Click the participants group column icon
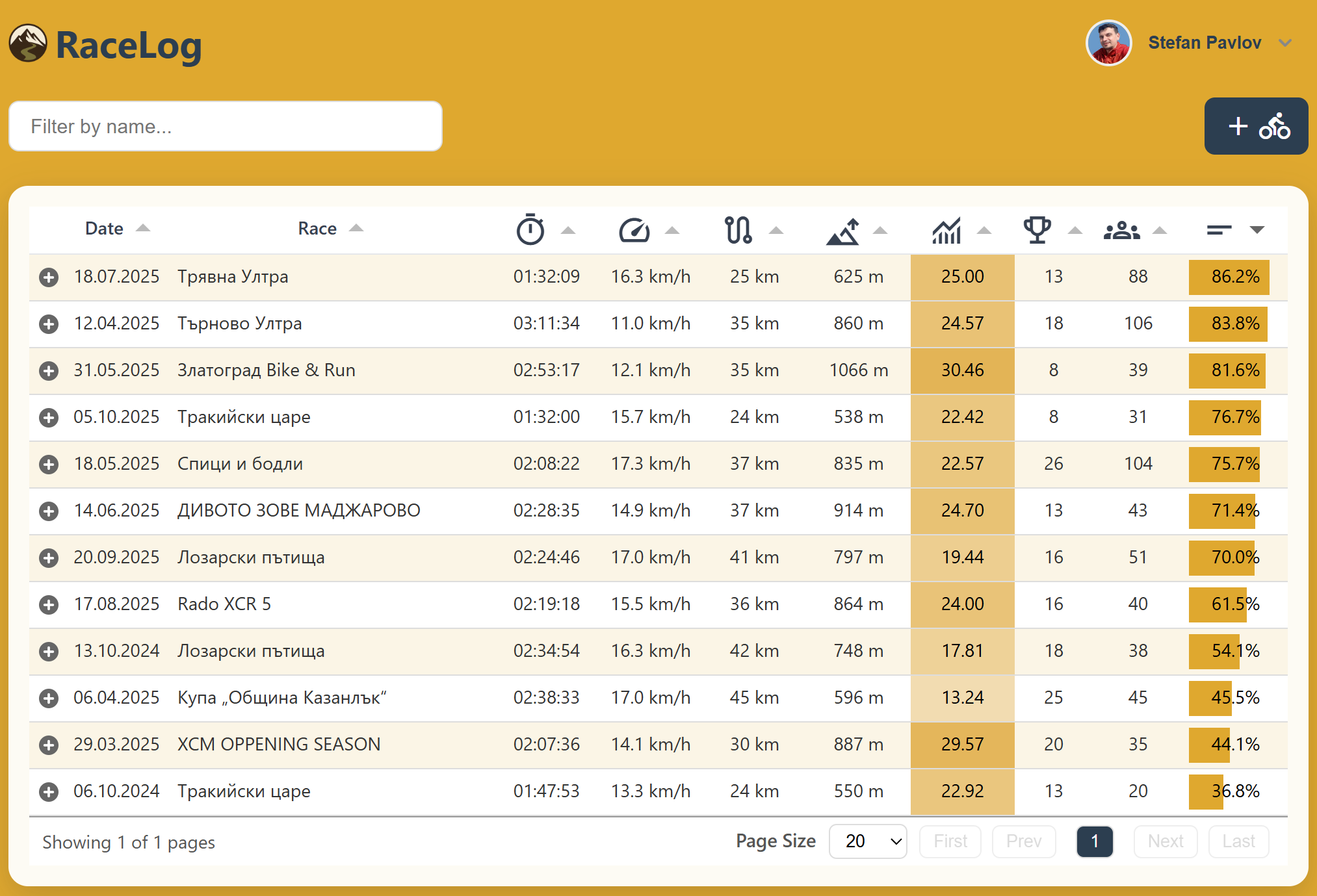1317x896 pixels. point(1121,230)
